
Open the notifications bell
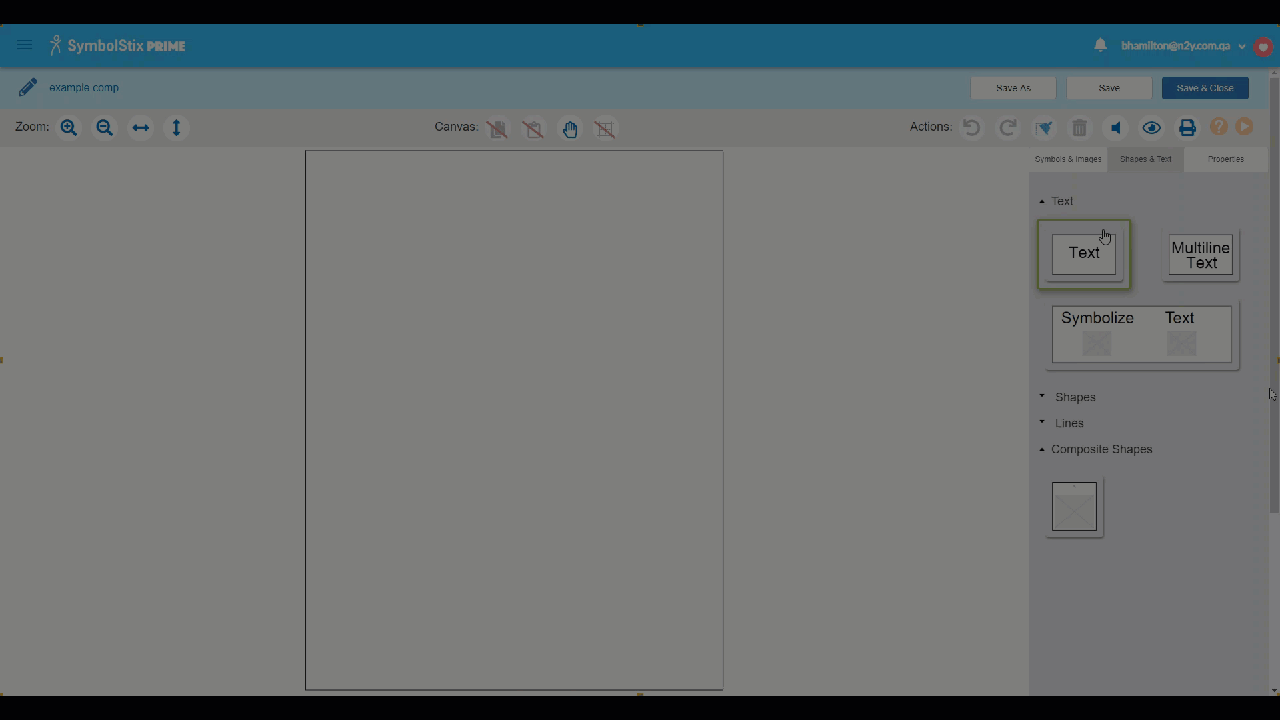[x=1100, y=45]
